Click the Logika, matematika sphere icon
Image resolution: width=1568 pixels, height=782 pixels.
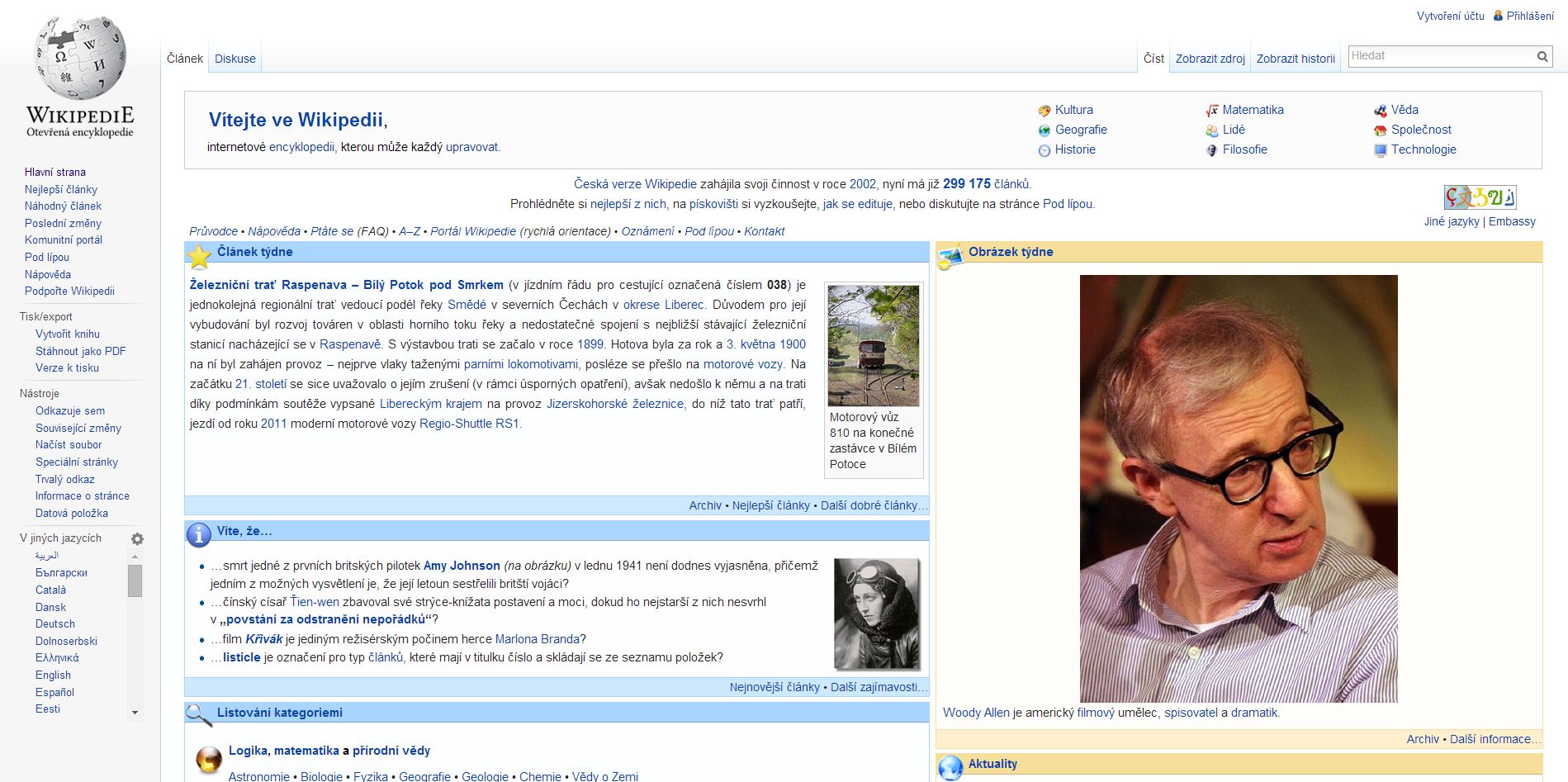(209, 759)
